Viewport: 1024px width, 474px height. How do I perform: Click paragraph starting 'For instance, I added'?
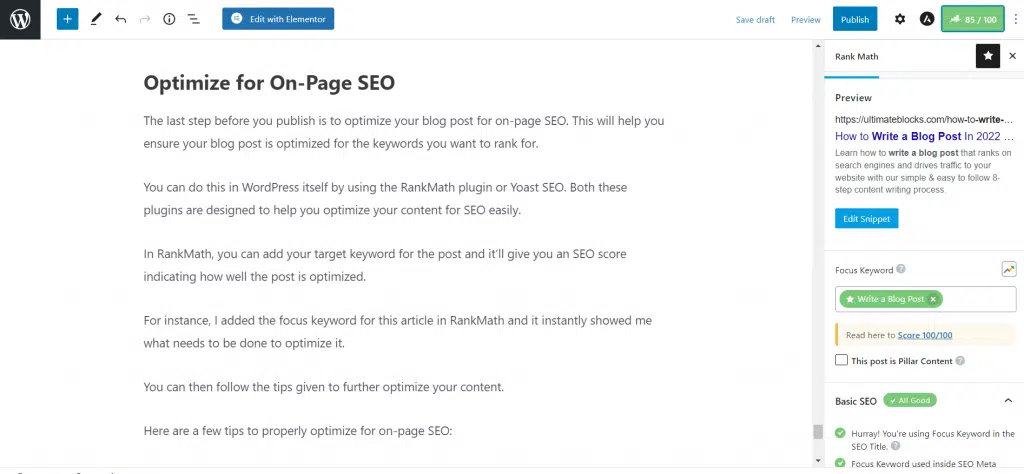point(398,332)
